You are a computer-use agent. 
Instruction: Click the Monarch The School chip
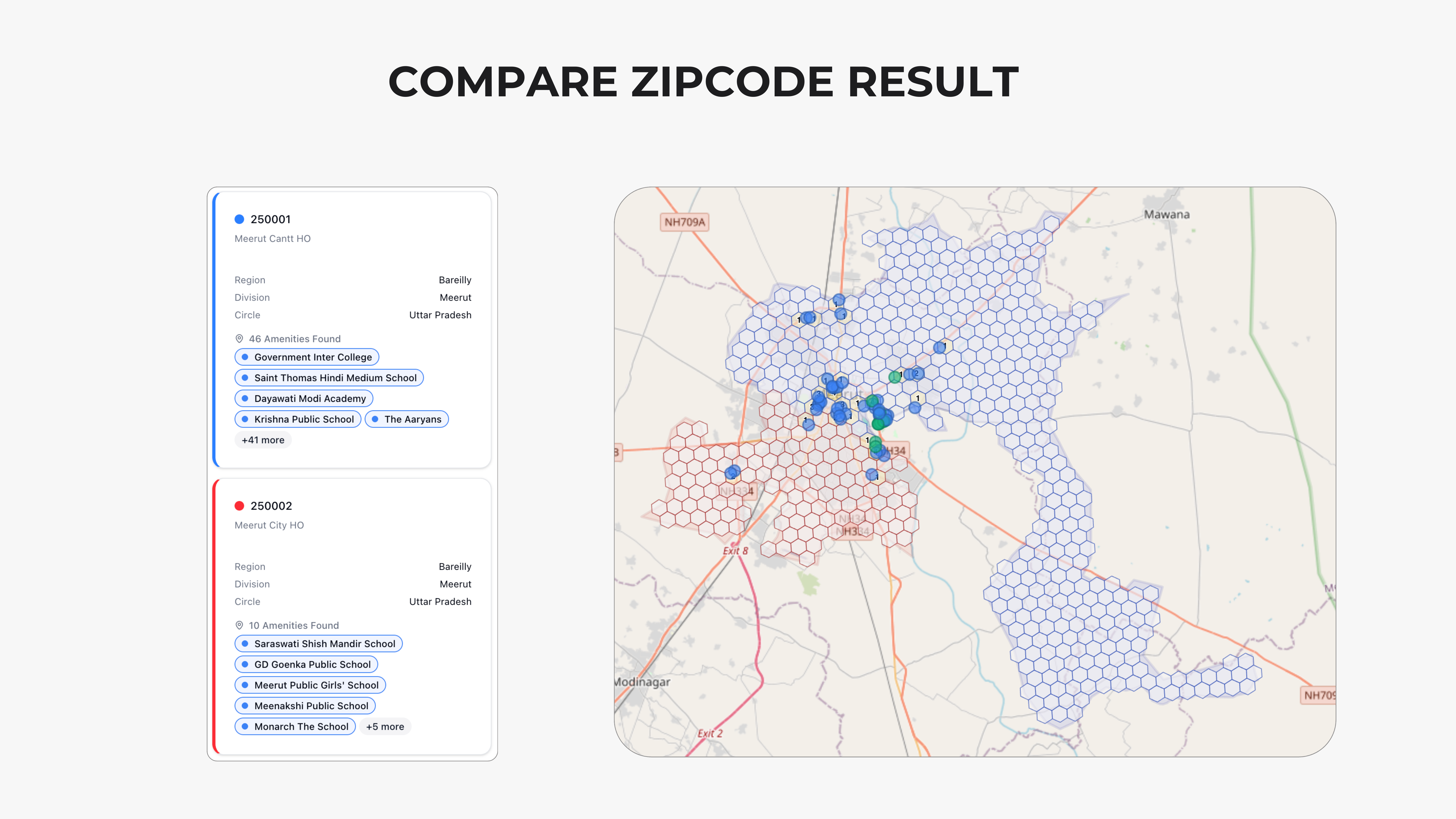point(295,726)
